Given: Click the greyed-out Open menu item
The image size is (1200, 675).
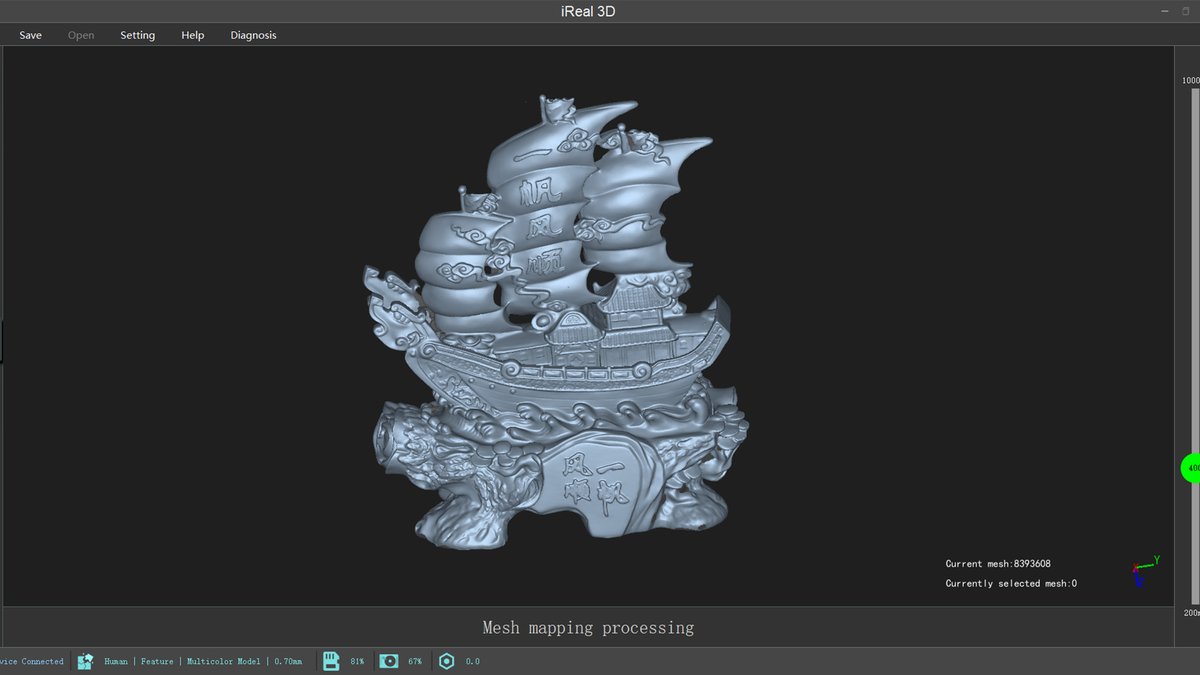Looking at the screenshot, I should coord(81,35).
